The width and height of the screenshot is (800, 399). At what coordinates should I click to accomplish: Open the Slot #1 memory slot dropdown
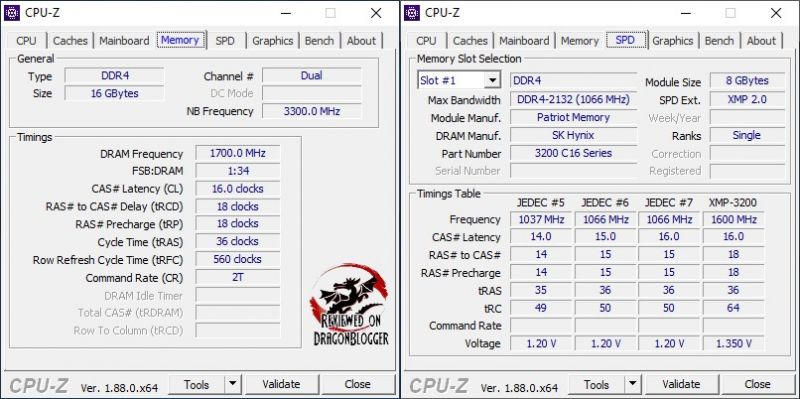coord(458,80)
